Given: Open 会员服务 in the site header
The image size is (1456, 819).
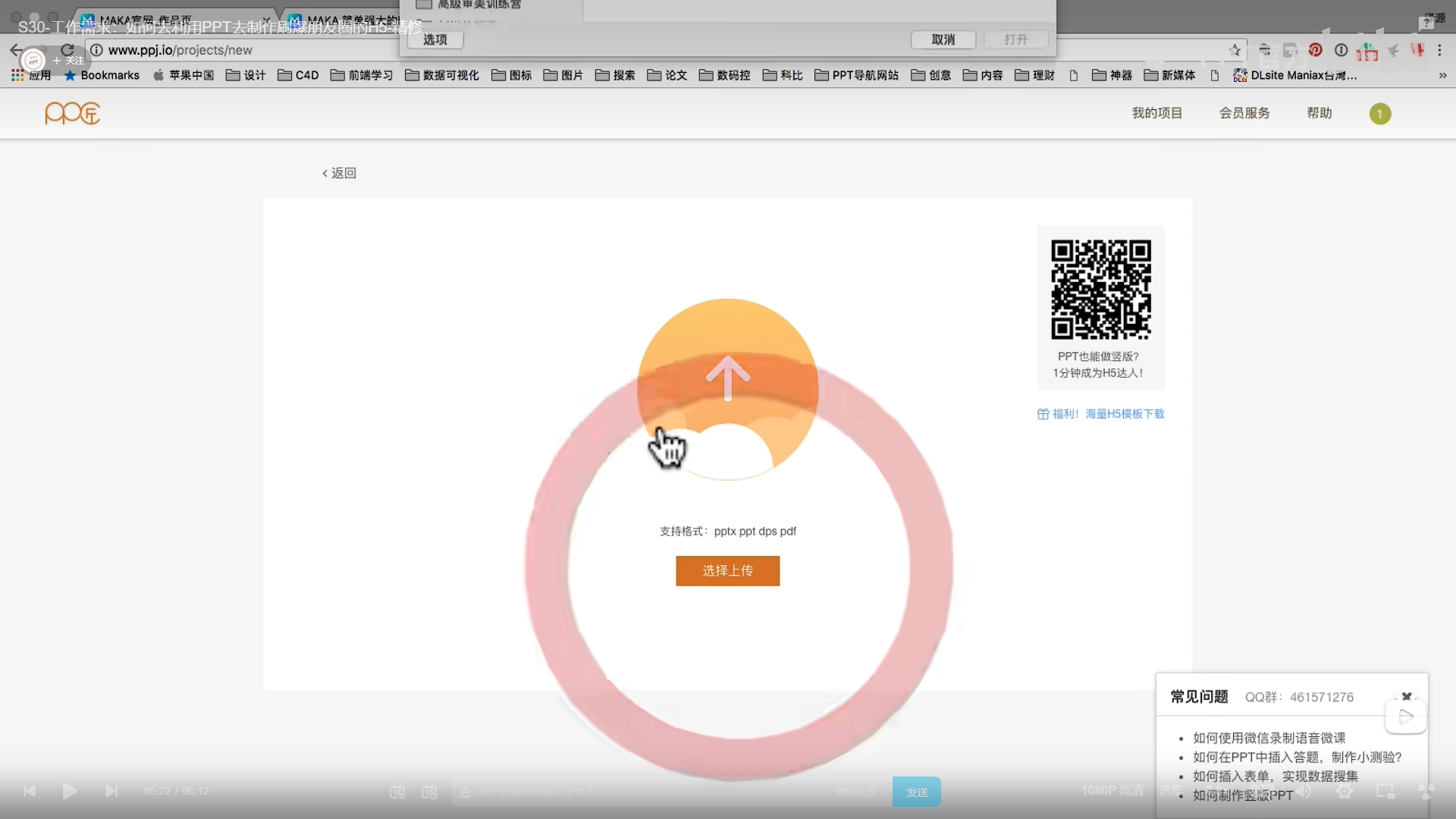Looking at the screenshot, I should point(1244,113).
